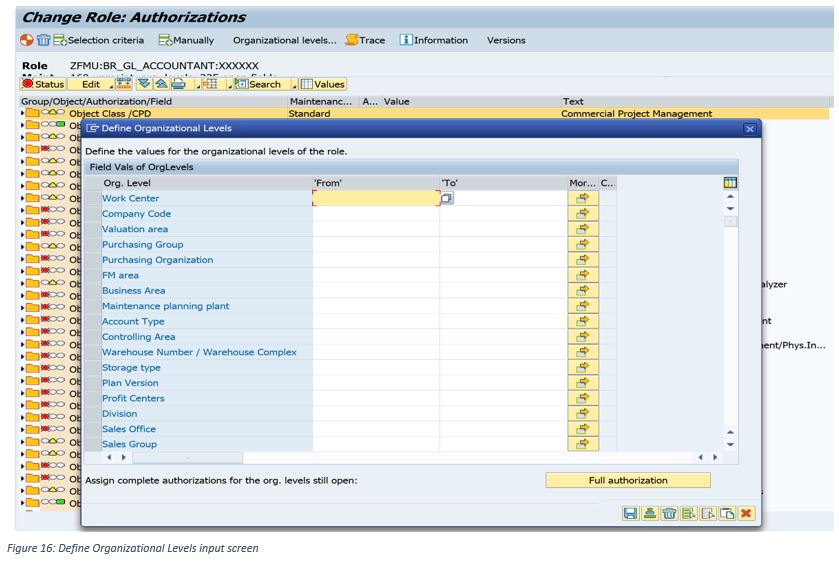Start the Trace function
Screen dimensions: 839x561
click(365, 40)
